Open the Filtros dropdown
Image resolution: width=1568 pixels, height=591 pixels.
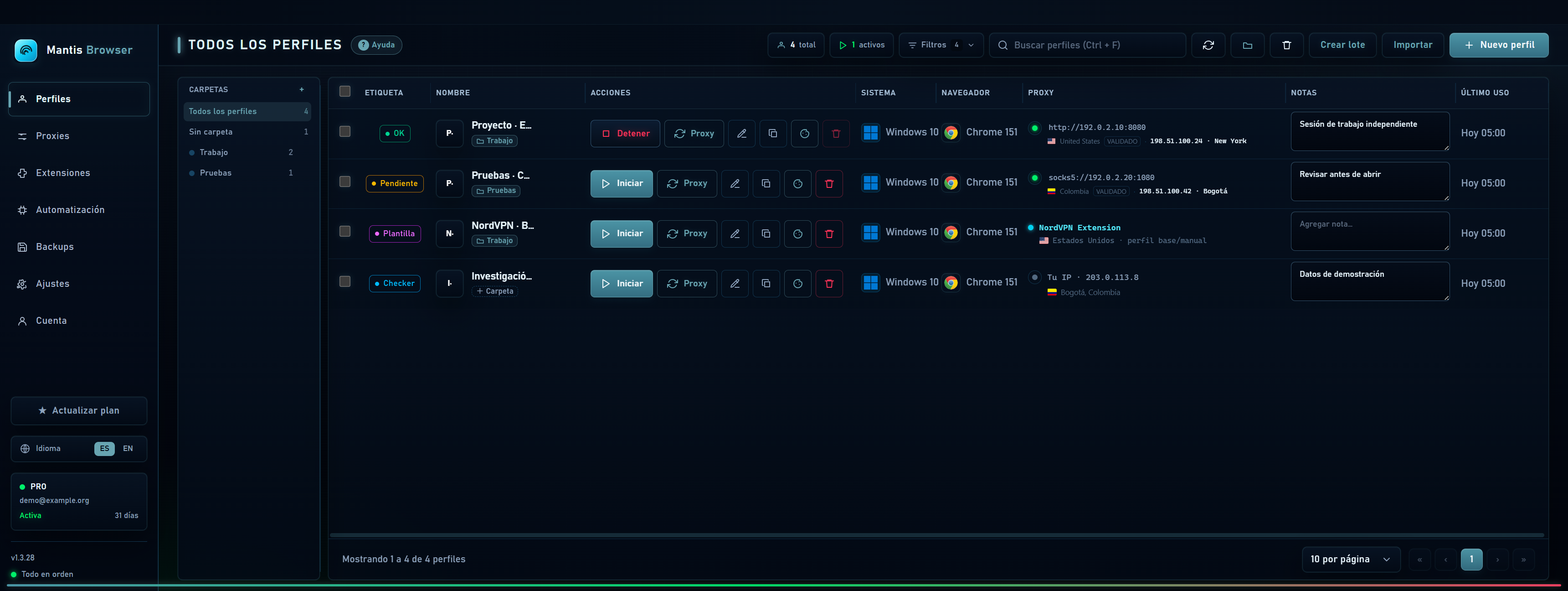941,45
